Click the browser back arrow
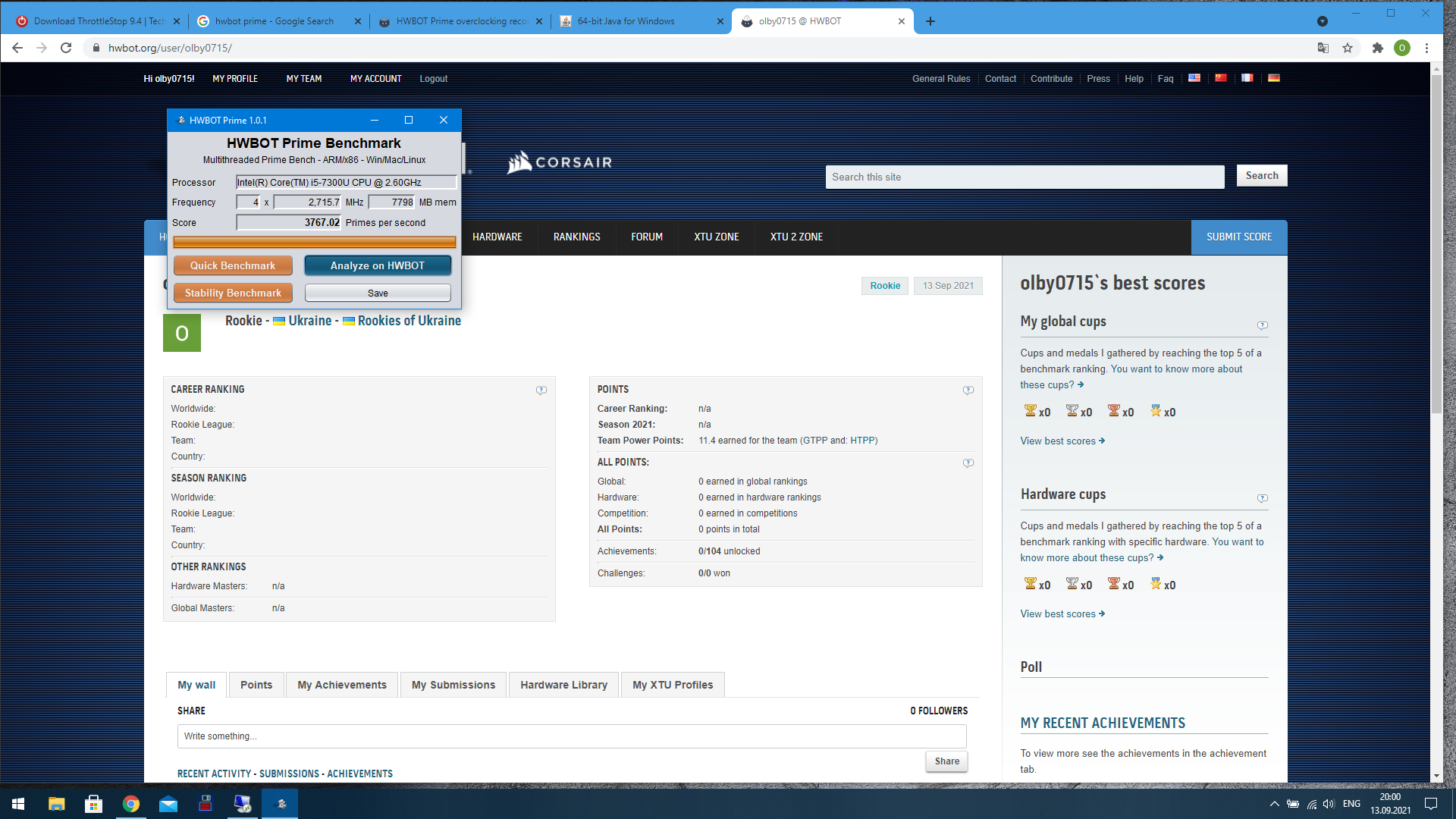 [17, 48]
